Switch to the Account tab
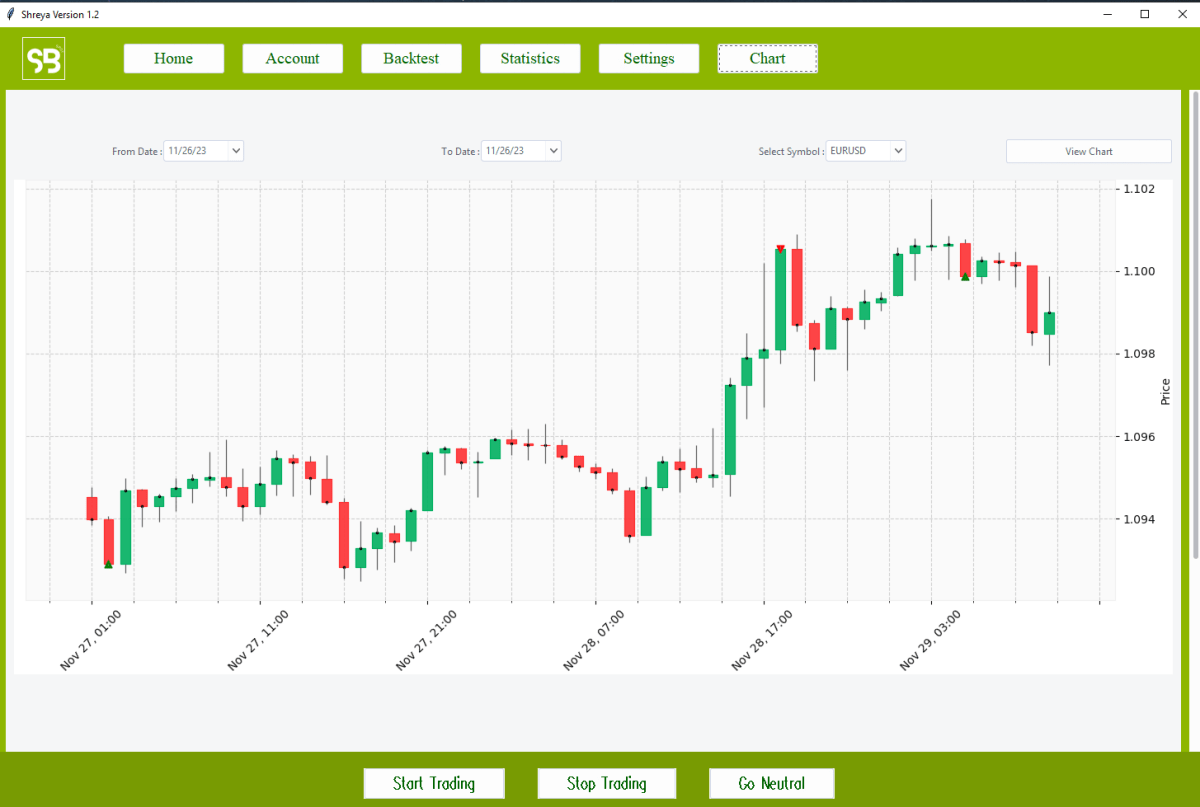1200x807 pixels. [292, 58]
